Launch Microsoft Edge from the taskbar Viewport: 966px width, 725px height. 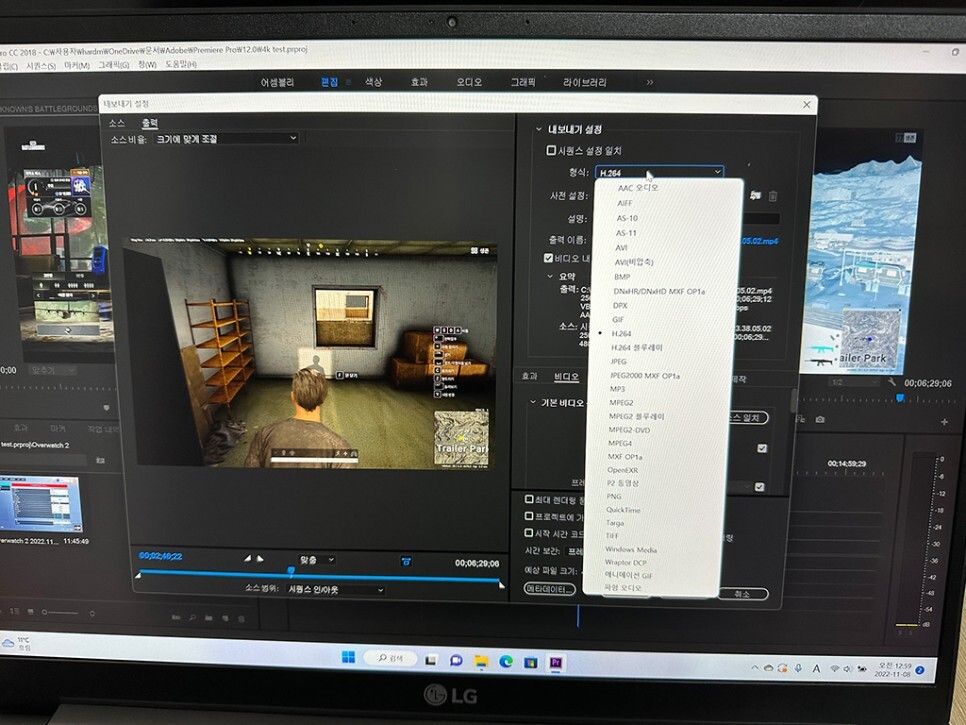tap(506, 662)
